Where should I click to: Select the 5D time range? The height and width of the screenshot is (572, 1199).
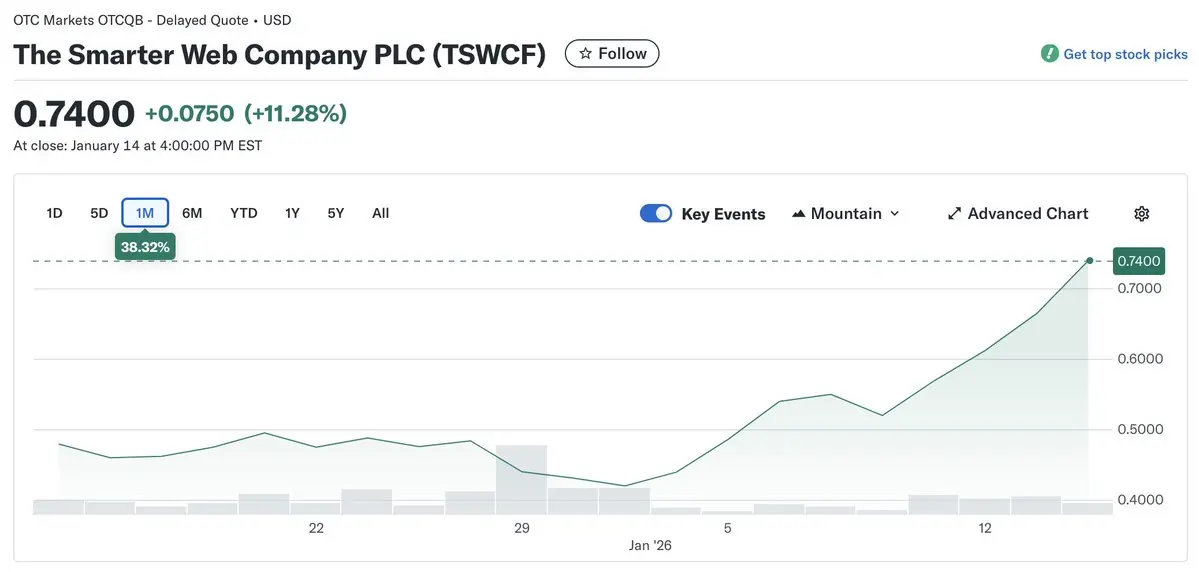coord(99,213)
